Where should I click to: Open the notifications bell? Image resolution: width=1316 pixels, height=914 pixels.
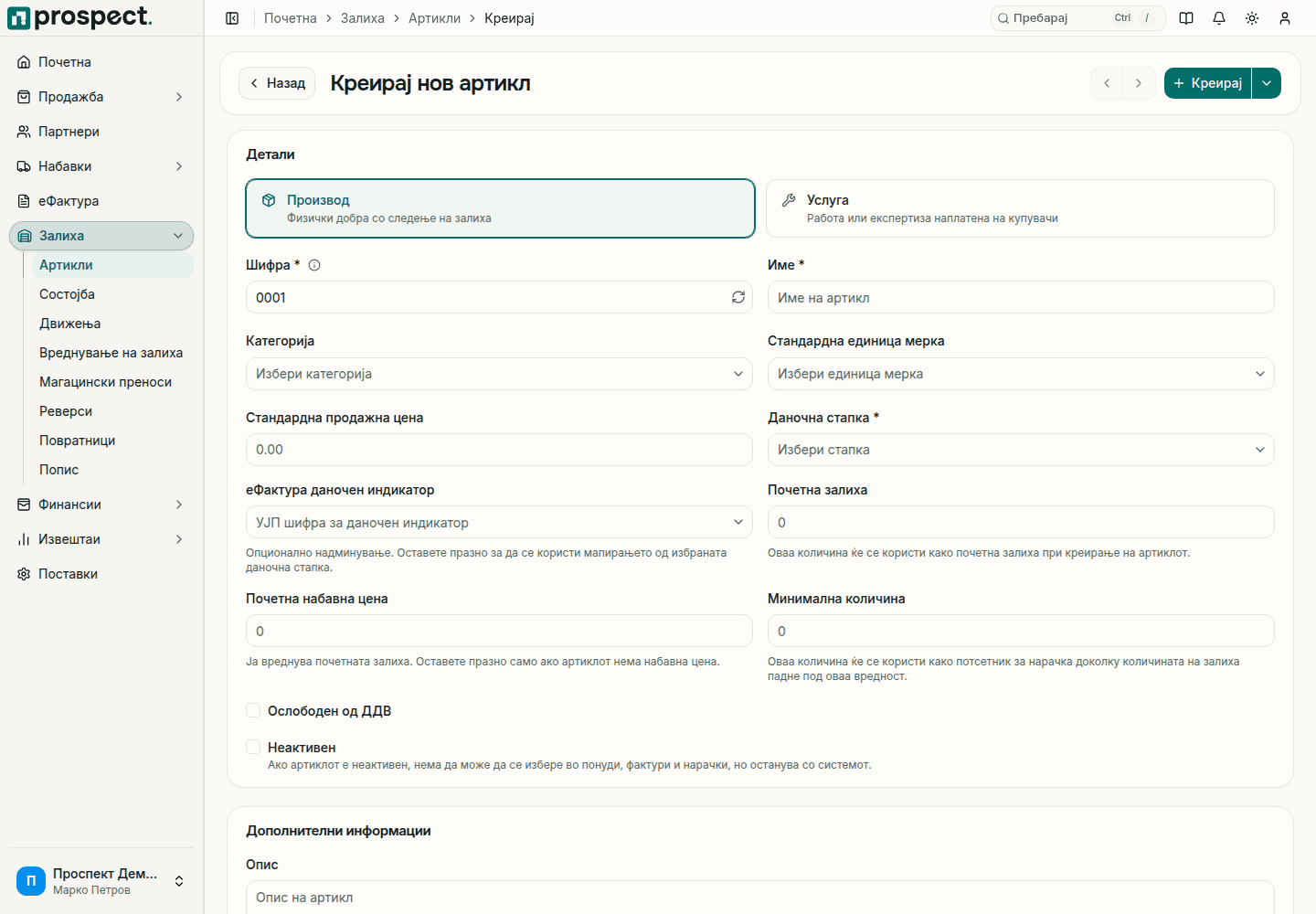1219,18
